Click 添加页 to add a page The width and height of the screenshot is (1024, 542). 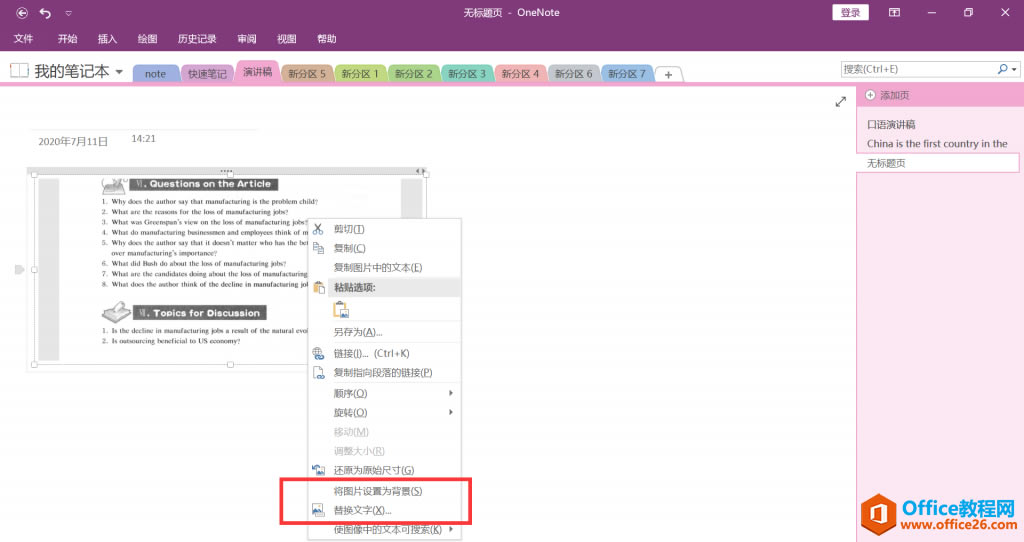click(888, 95)
